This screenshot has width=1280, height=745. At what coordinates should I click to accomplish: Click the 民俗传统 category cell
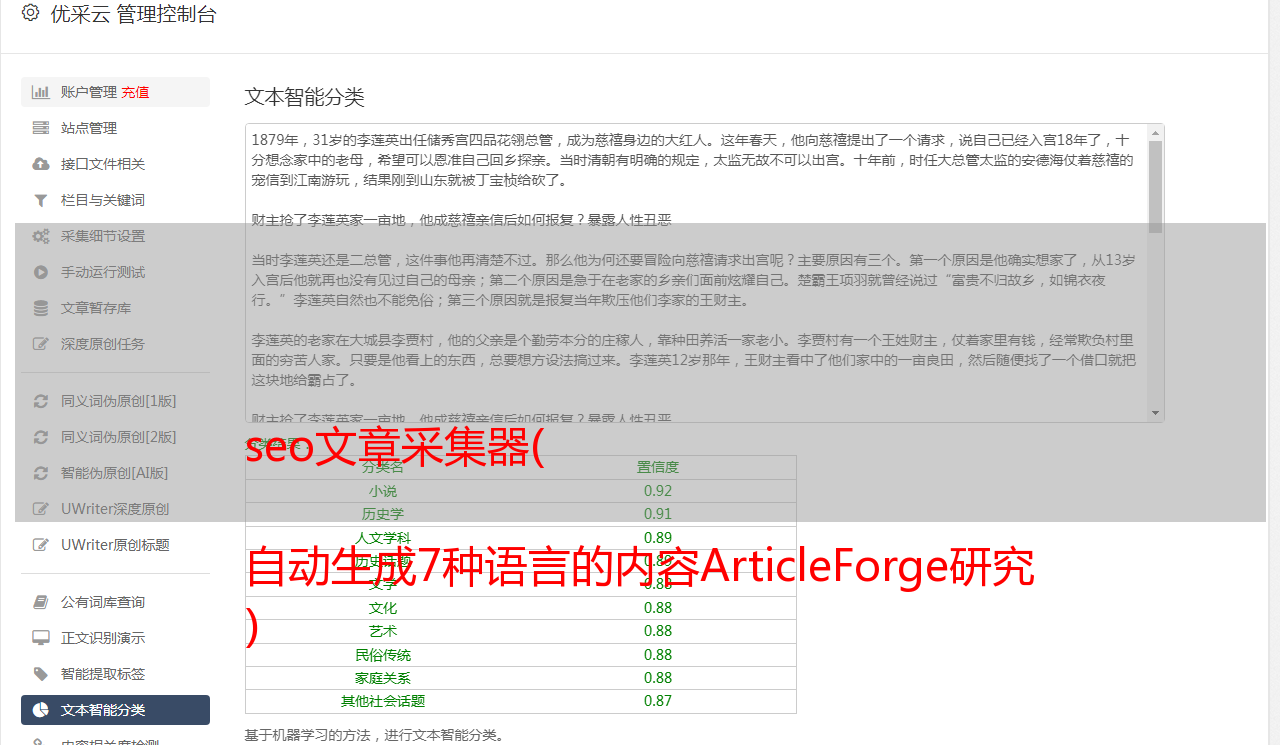(383, 655)
